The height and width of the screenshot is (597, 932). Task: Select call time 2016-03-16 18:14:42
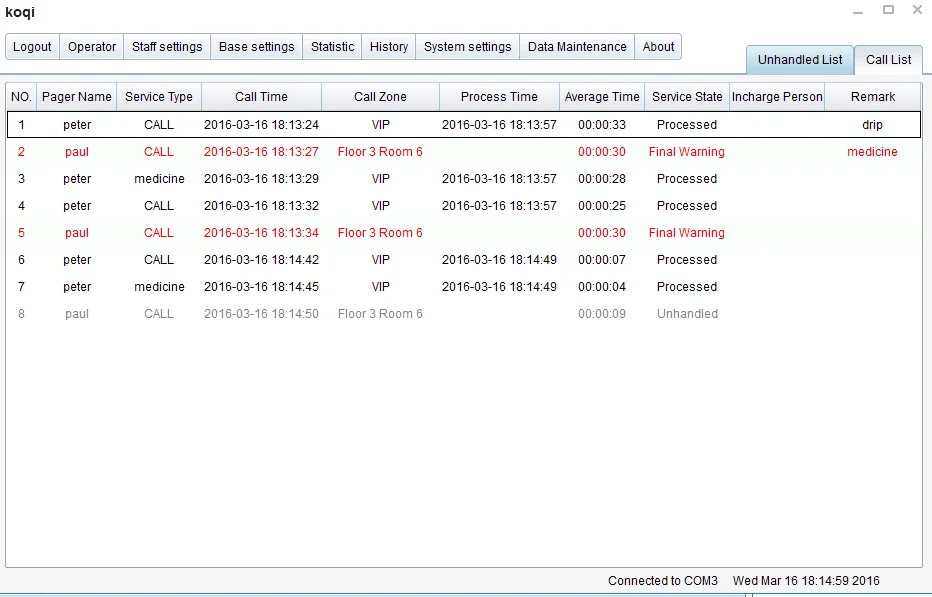(x=262, y=260)
